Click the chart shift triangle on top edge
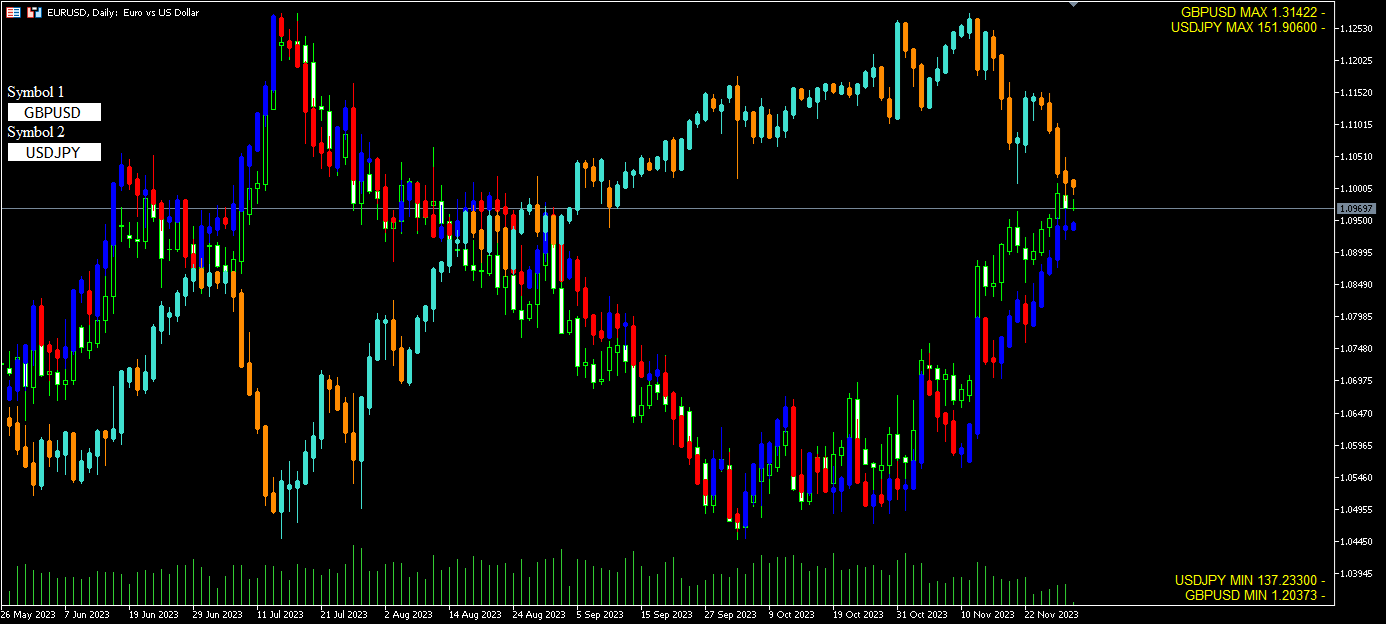This screenshot has width=1386, height=624. click(x=1074, y=5)
